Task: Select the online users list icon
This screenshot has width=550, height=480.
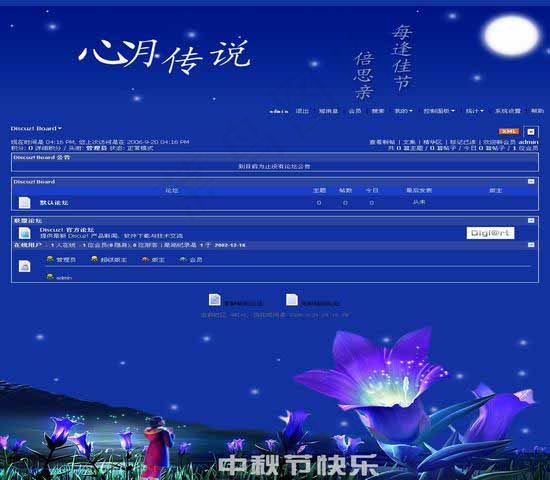Action: 24,266
